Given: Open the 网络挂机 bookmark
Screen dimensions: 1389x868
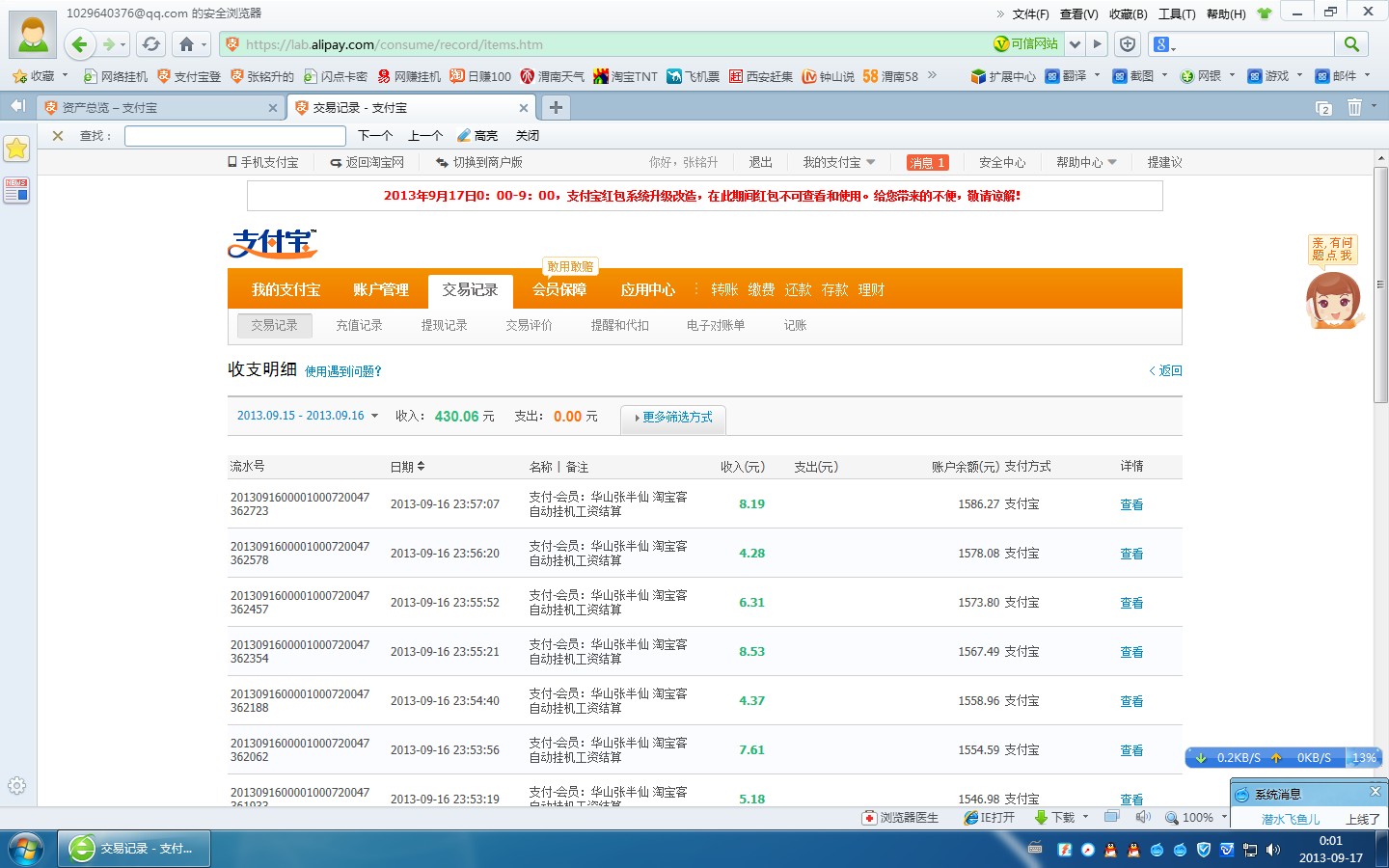Looking at the screenshot, I should click(x=116, y=76).
